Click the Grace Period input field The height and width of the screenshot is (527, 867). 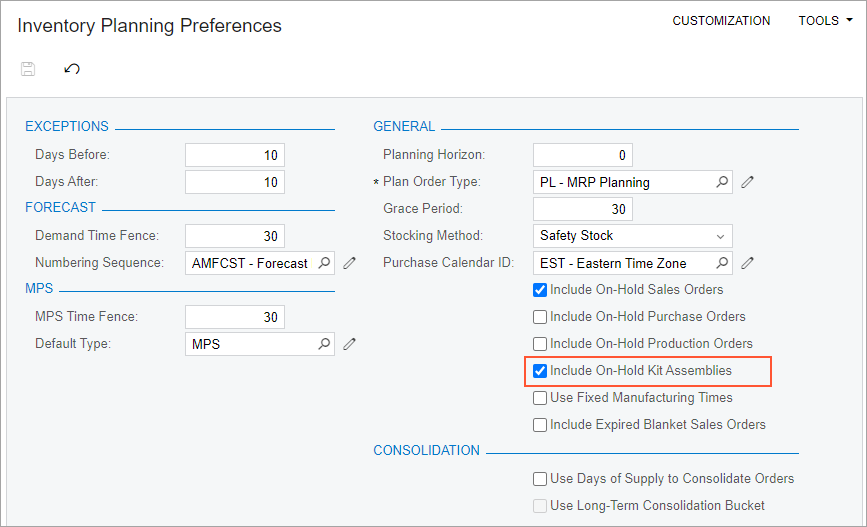click(583, 209)
